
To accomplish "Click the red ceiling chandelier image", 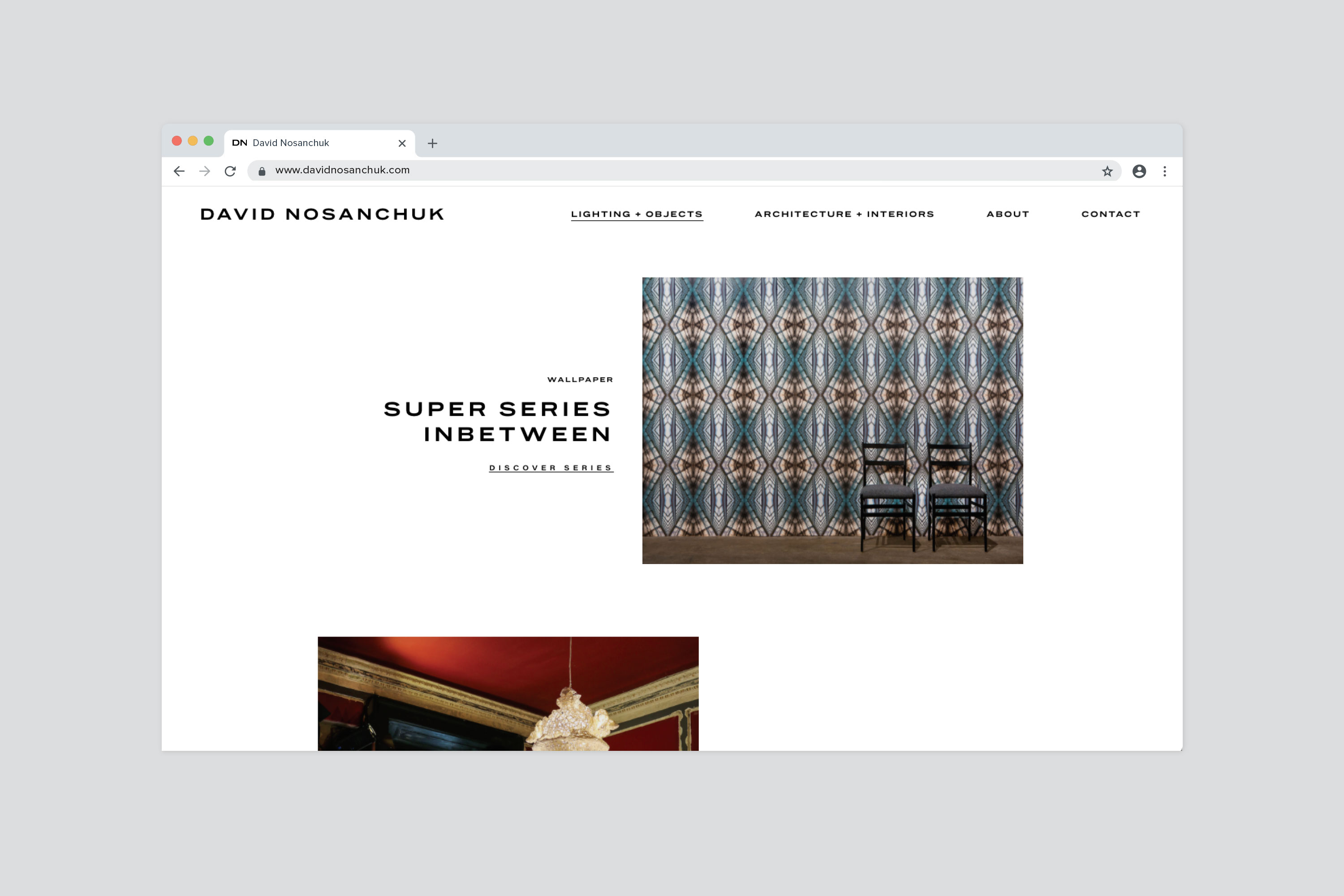I will 508,693.
